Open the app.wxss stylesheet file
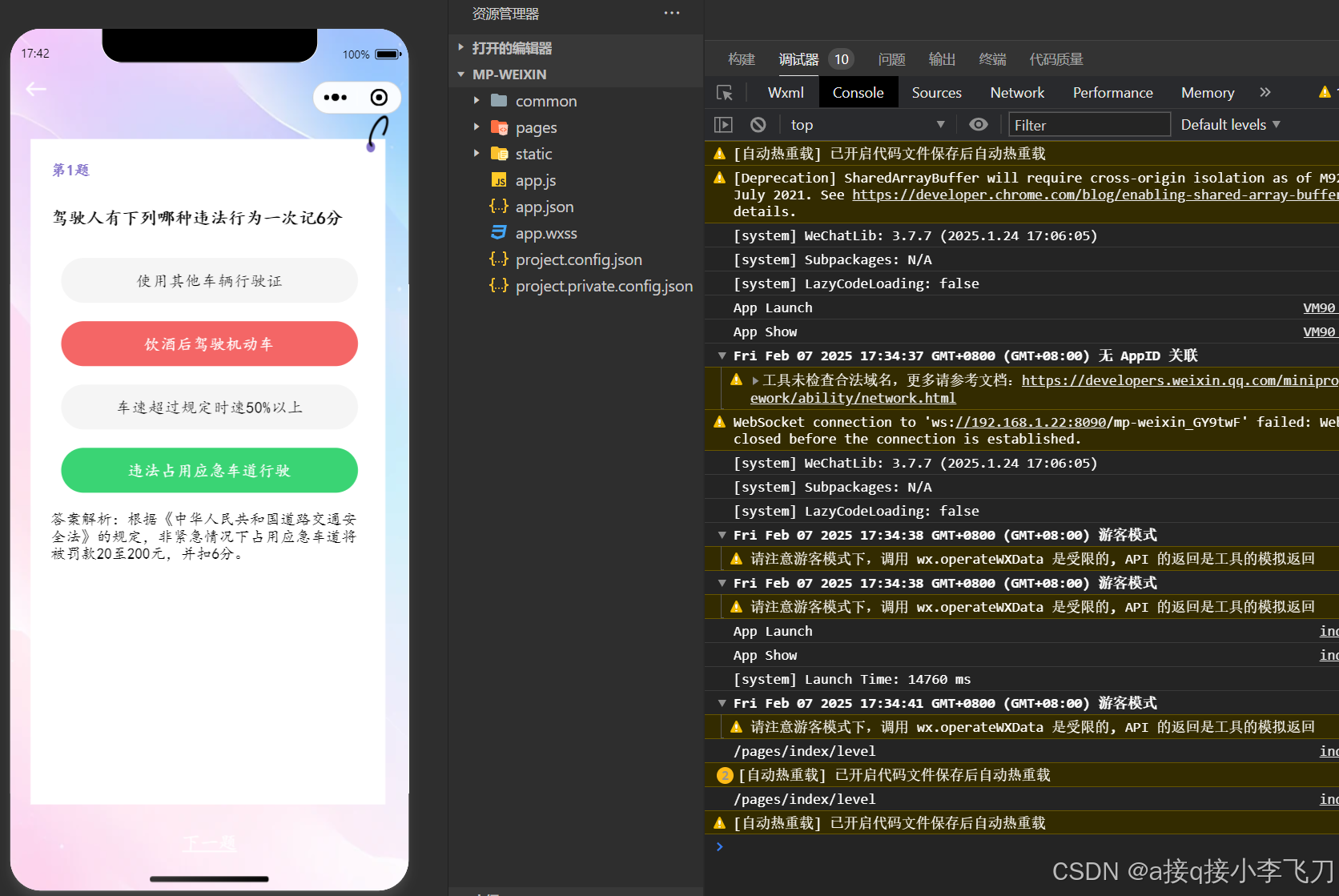Viewport: 1339px width, 896px height. (533, 233)
